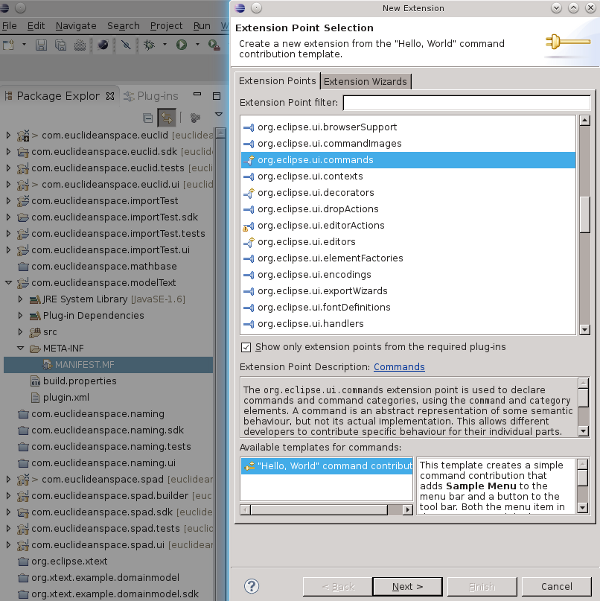The width and height of the screenshot is (600, 601).
Task: Click the Extension Point filter input field
Action: click(467, 103)
